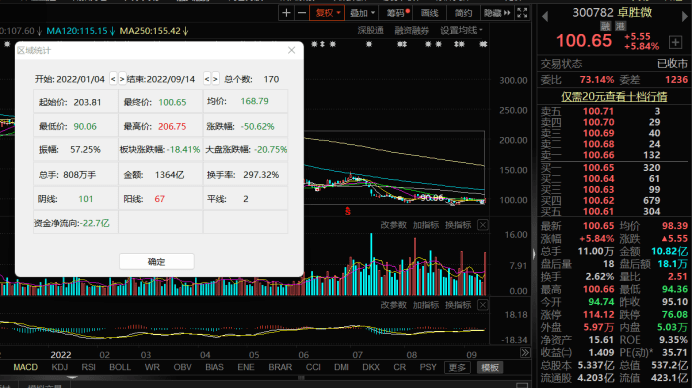This screenshot has height=388, width=692.
Task: Move start date earlier arrow
Action: coord(113,79)
